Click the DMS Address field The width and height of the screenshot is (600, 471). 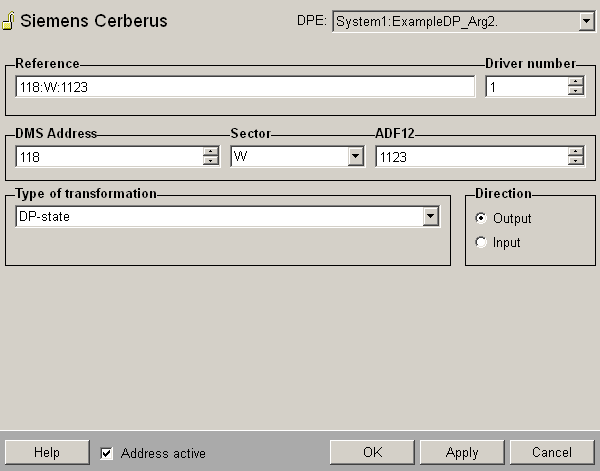(x=109, y=156)
